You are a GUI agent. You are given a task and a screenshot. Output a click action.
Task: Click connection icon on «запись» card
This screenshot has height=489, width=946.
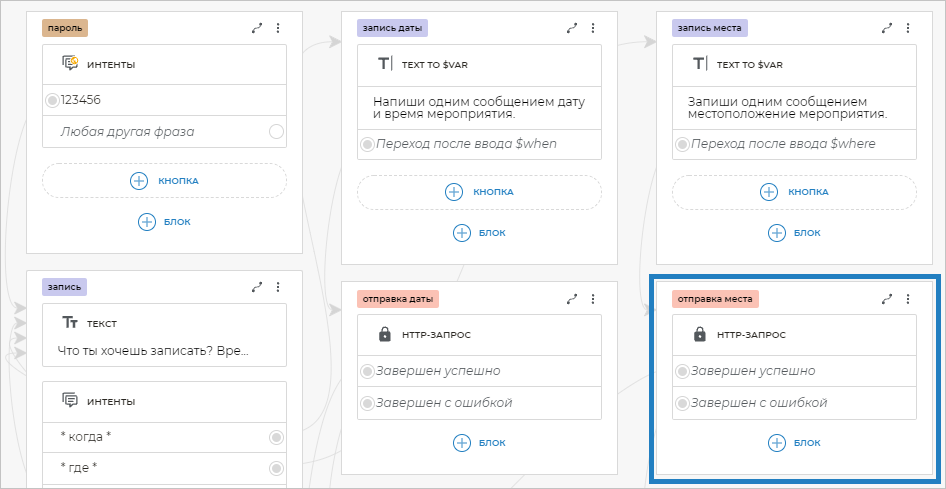(x=257, y=287)
